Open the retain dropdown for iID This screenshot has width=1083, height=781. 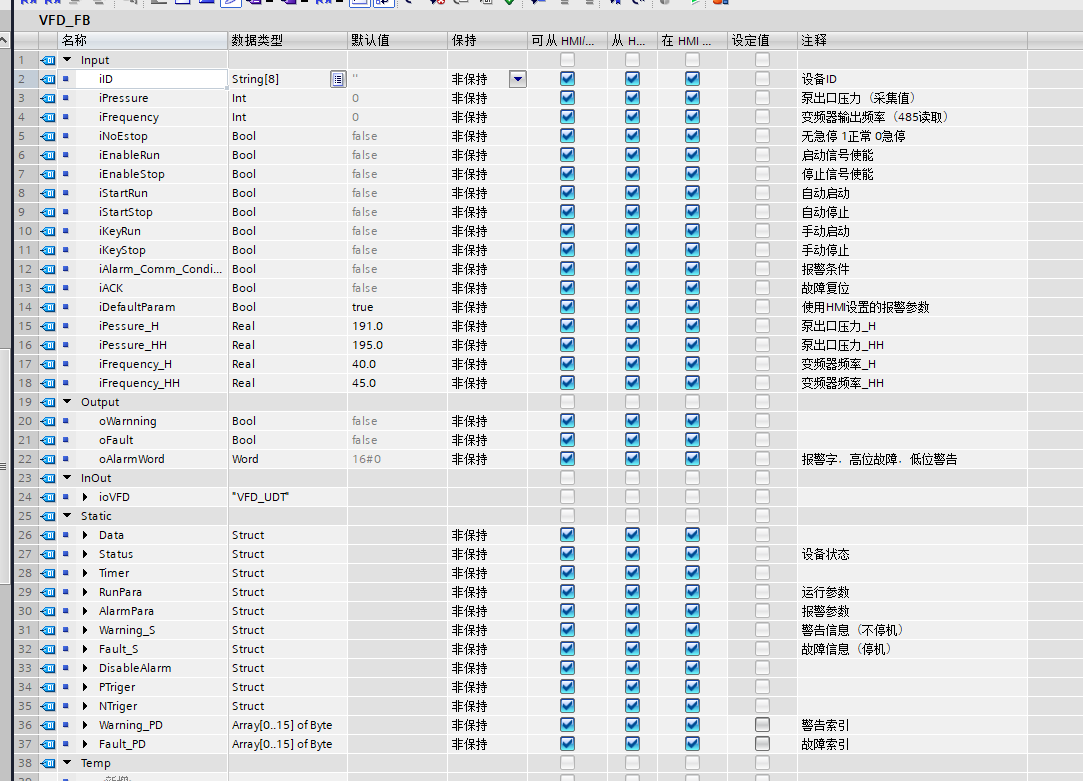click(x=517, y=79)
